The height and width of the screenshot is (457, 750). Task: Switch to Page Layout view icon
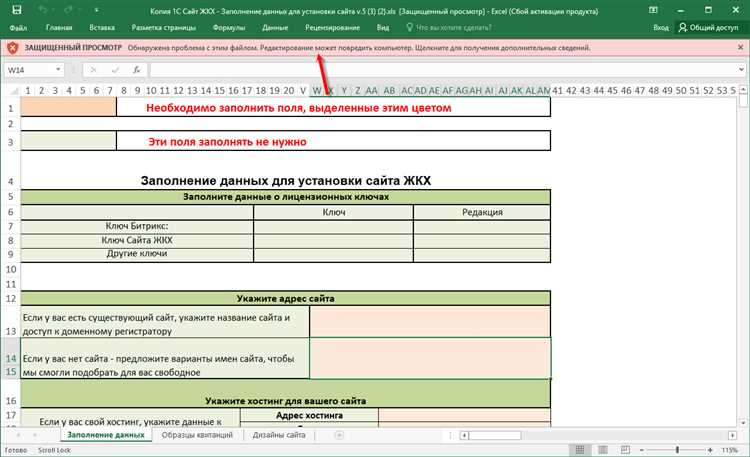tap(603, 450)
